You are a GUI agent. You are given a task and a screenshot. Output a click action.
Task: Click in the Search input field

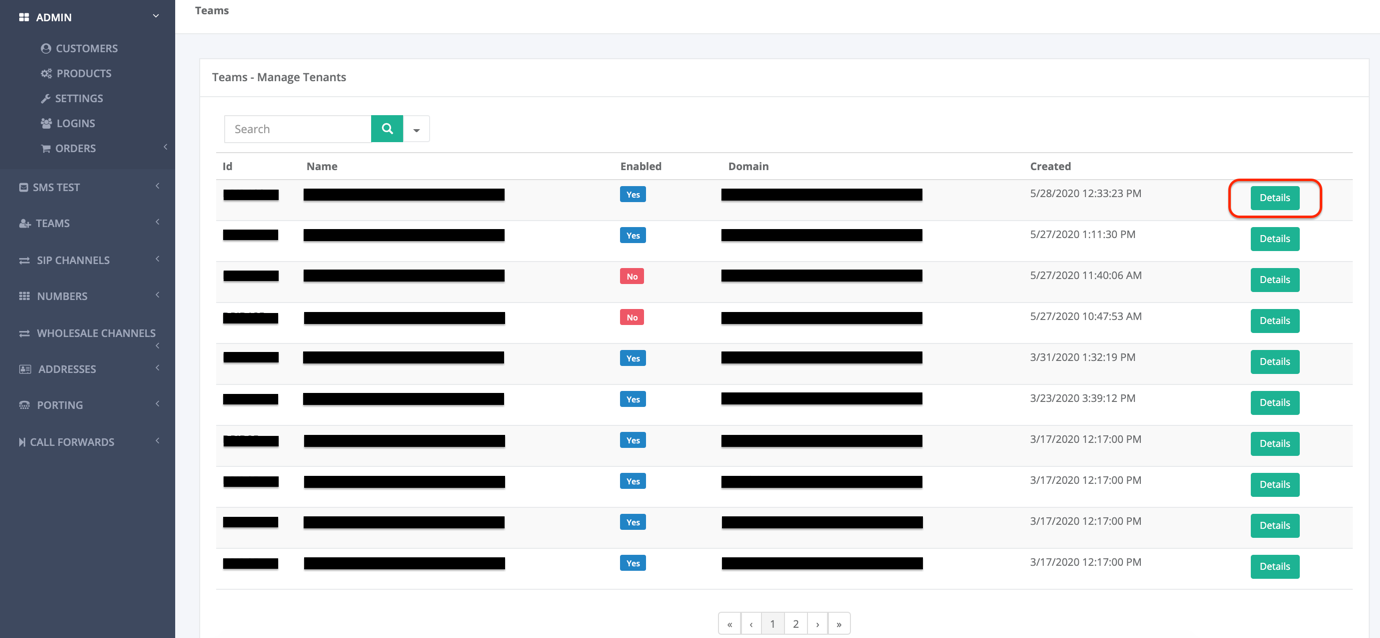pos(298,129)
